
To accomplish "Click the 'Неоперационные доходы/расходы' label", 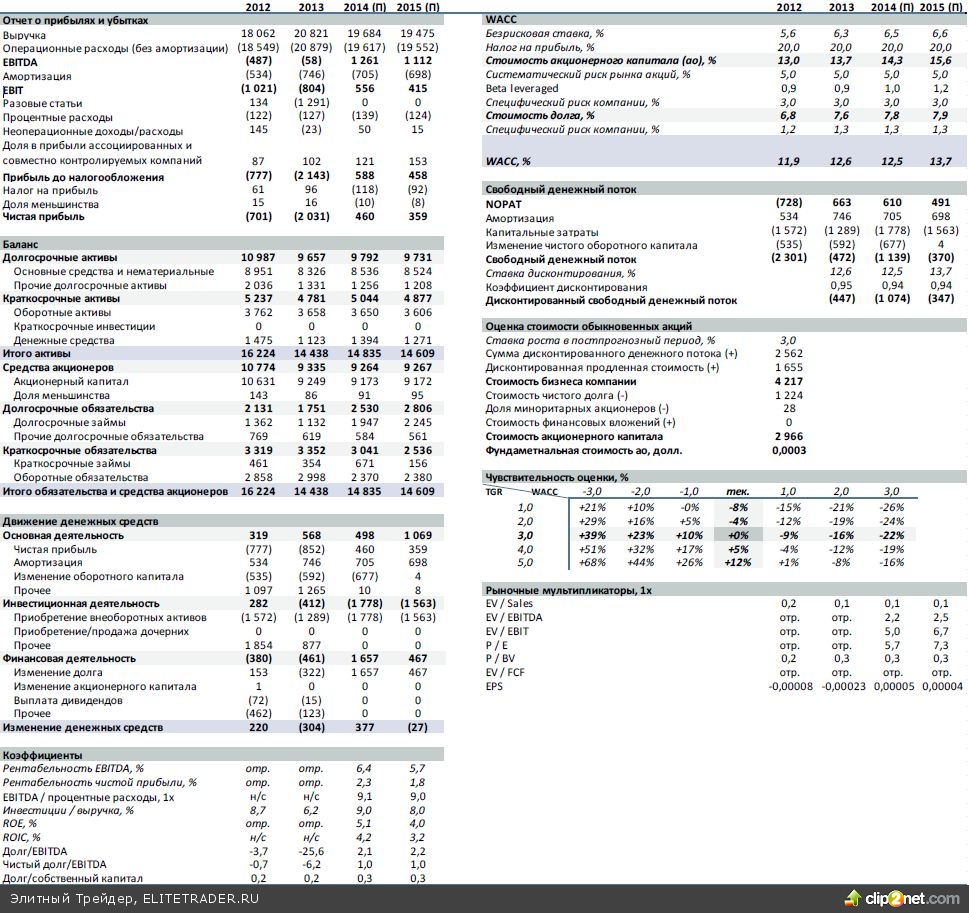I will pyautogui.click(x=93, y=131).
